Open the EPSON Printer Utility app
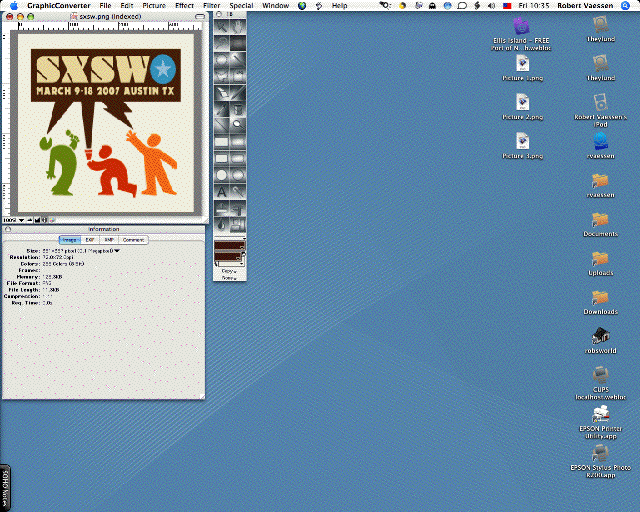640x512 pixels. (600, 412)
